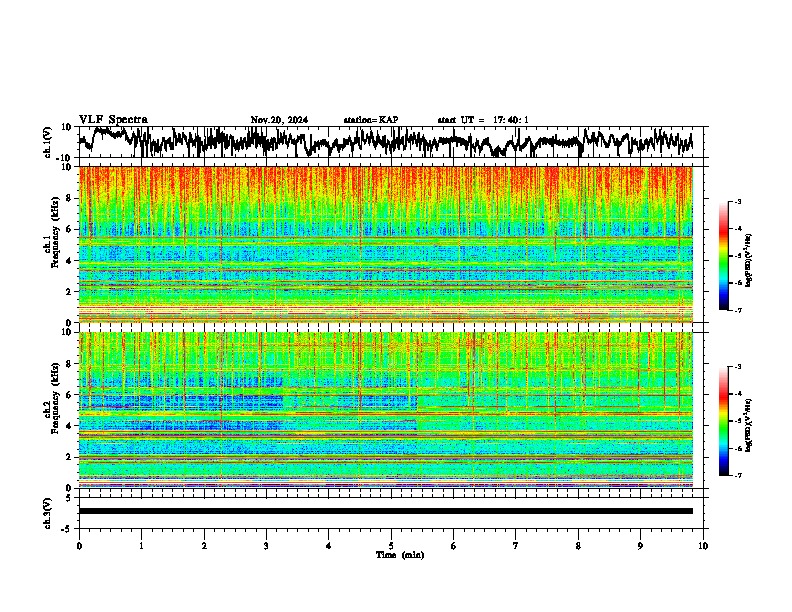Click the ch.3(V) axis label

coord(48,513)
